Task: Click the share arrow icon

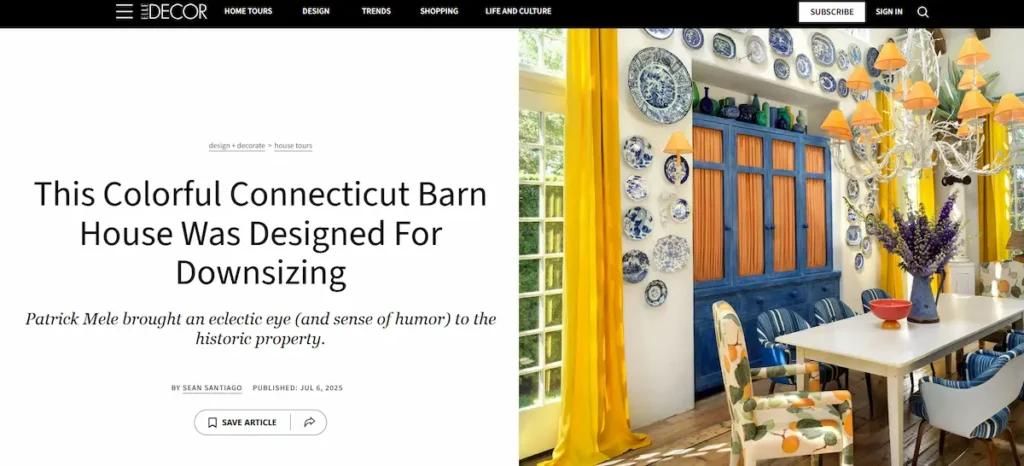Action: point(310,422)
